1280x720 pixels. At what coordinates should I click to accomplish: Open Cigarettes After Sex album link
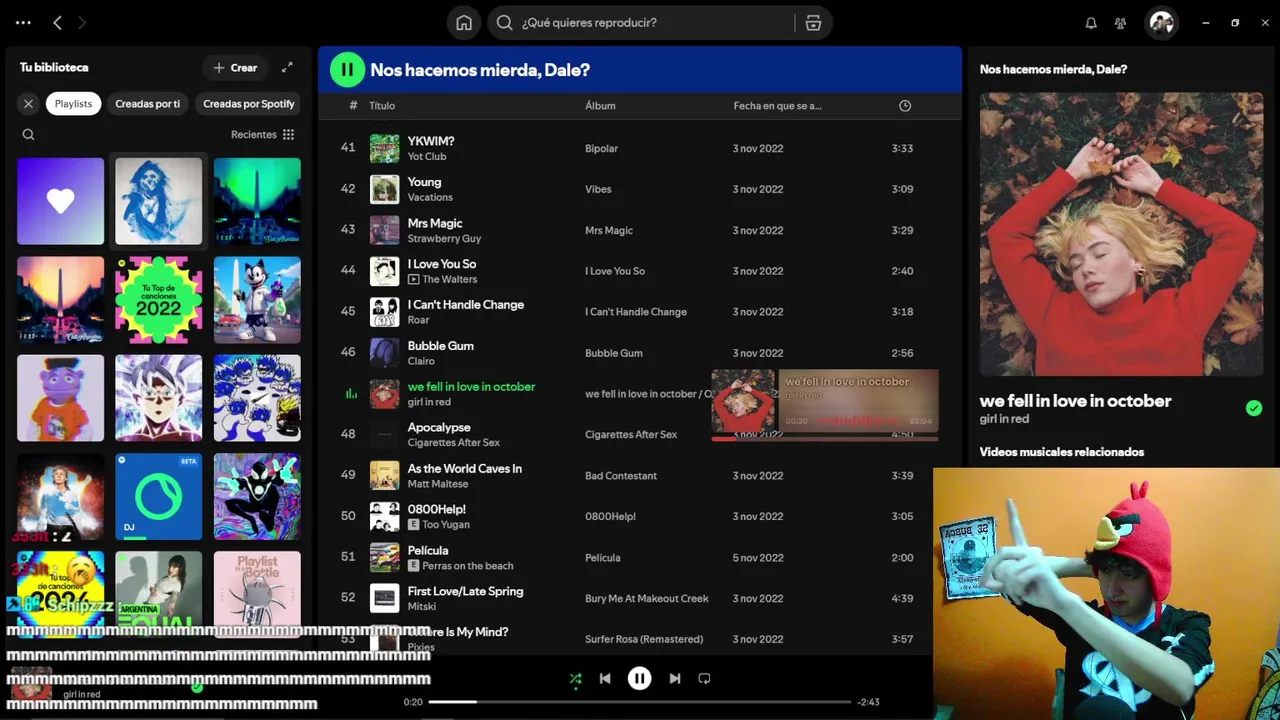[x=631, y=435]
